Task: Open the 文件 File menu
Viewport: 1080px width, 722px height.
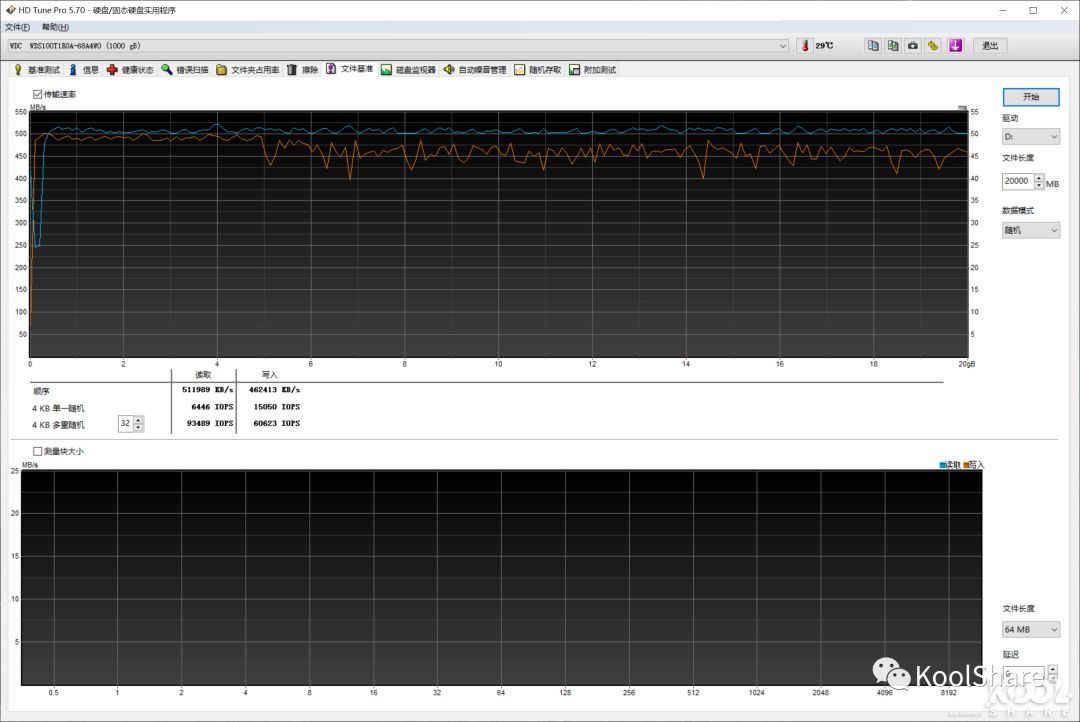Action: click(17, 27)
